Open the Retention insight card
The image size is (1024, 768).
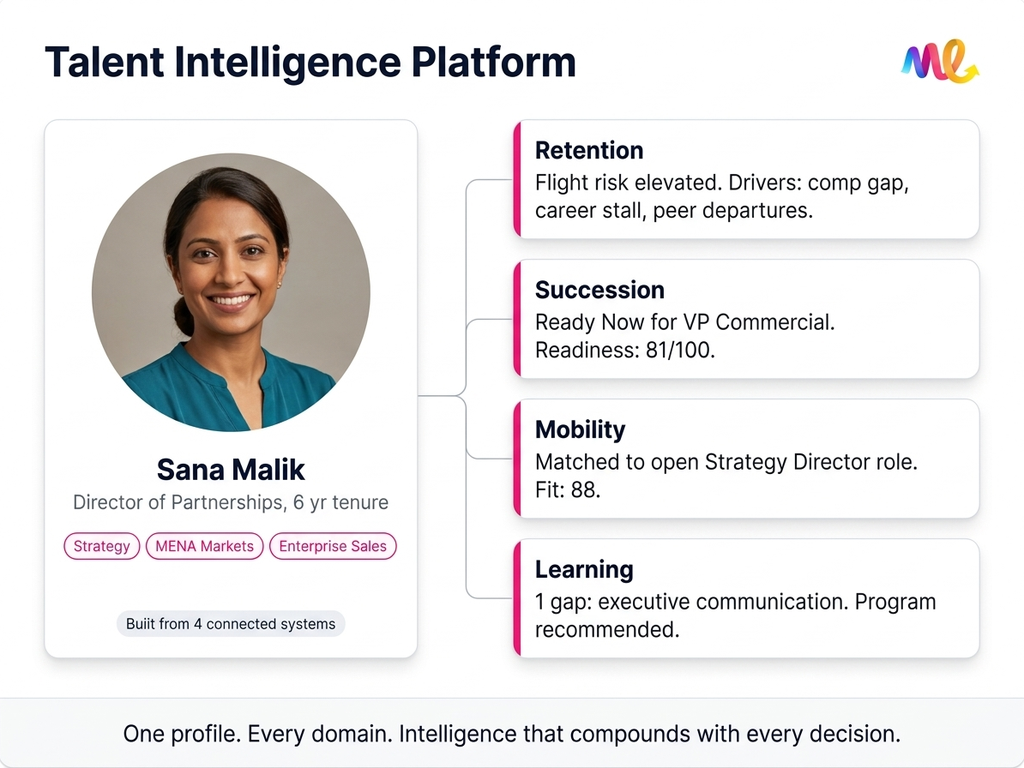[x=746, y=180]
